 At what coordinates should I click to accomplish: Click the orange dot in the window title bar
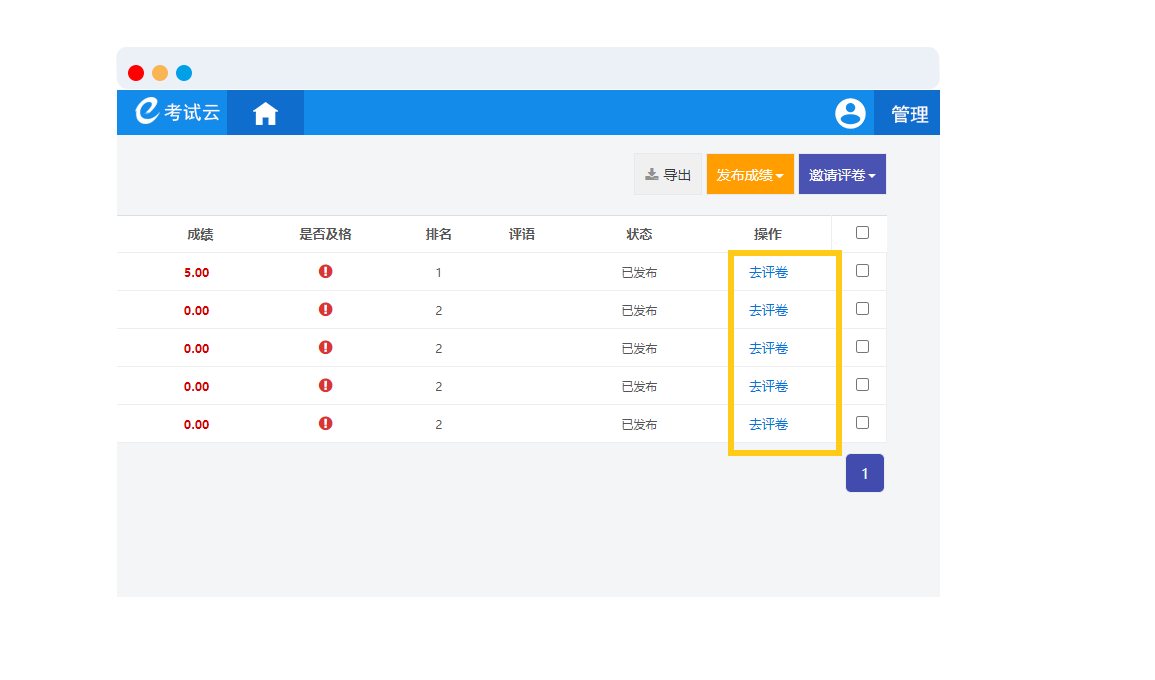click(x=160, y=73)
